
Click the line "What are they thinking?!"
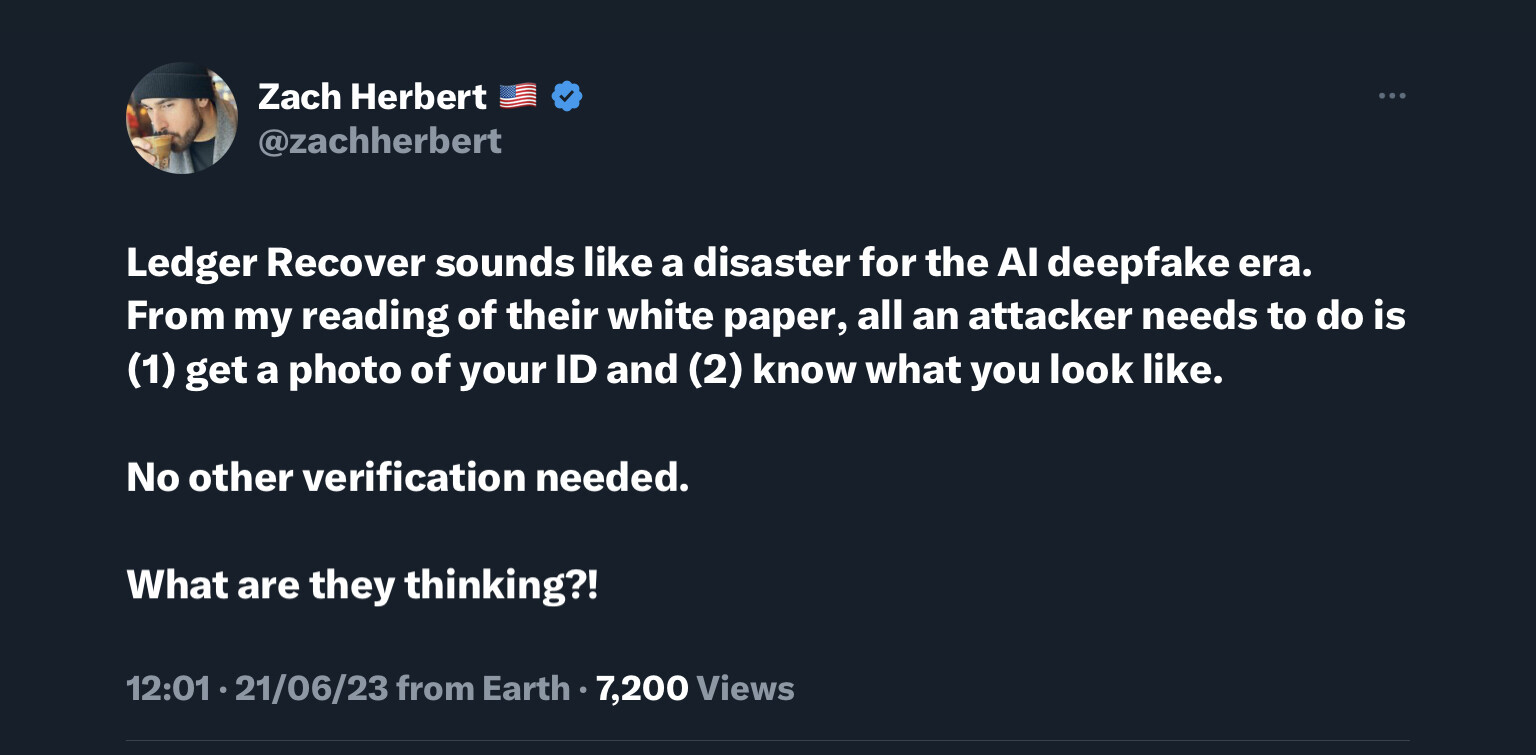[362, 584]
